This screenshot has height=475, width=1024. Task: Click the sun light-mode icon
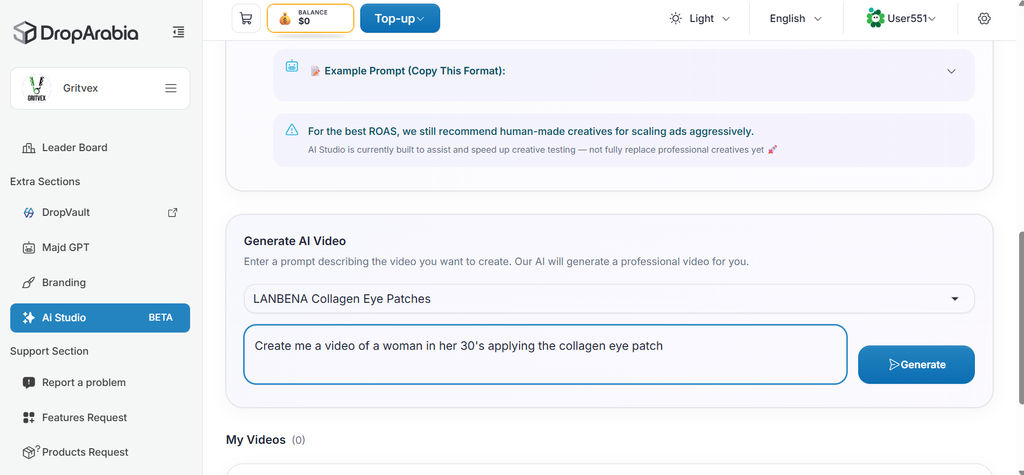[x=675, y=18]
